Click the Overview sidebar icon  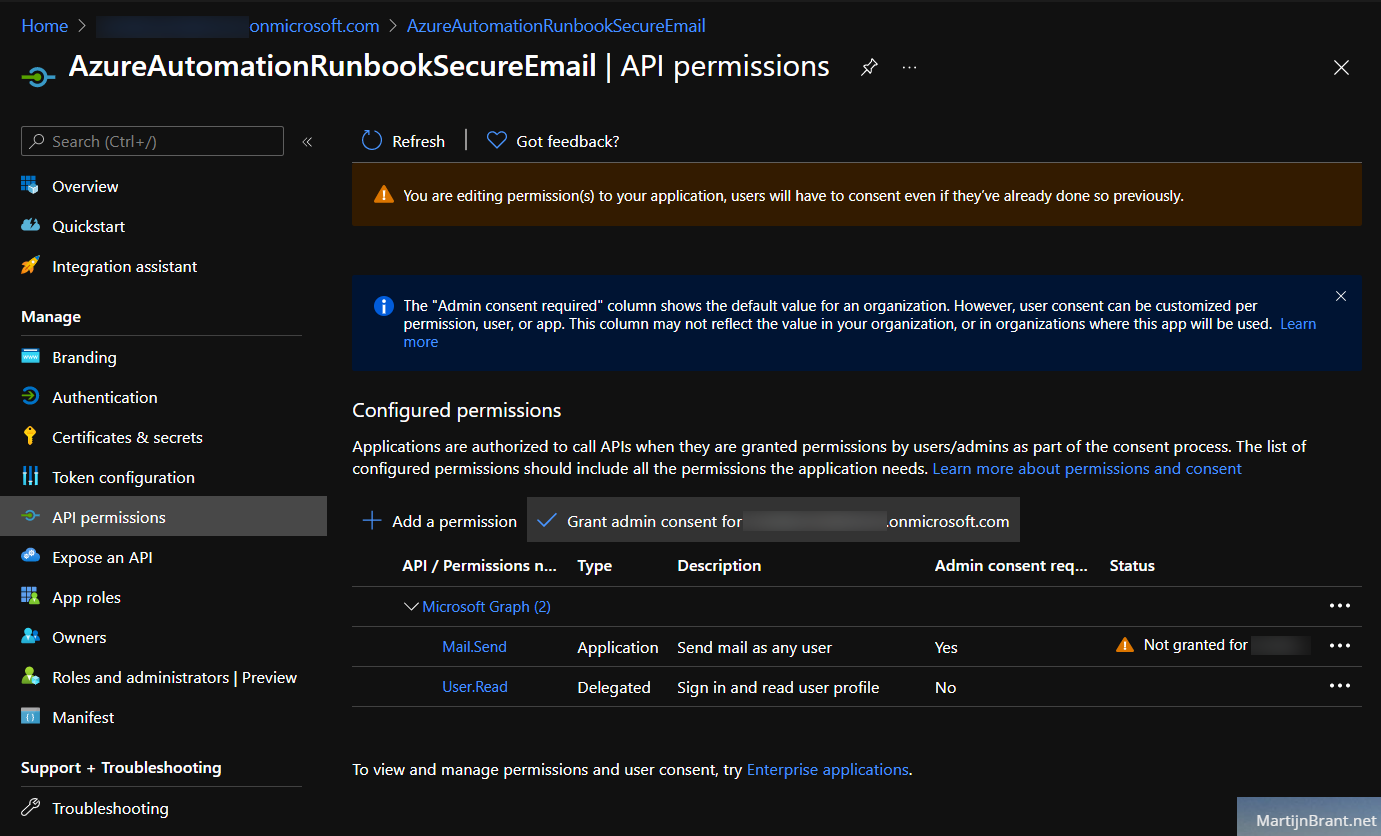click(x=30, y=186)
